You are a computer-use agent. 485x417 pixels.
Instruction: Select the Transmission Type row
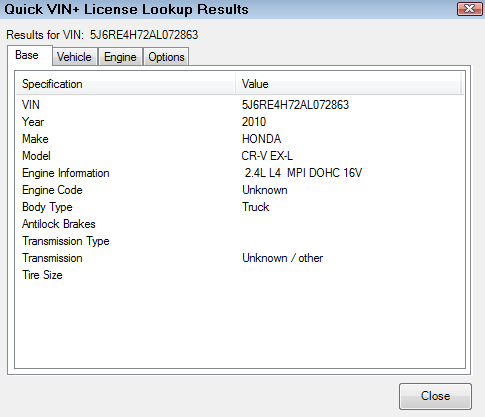click(x=240, y=241)
